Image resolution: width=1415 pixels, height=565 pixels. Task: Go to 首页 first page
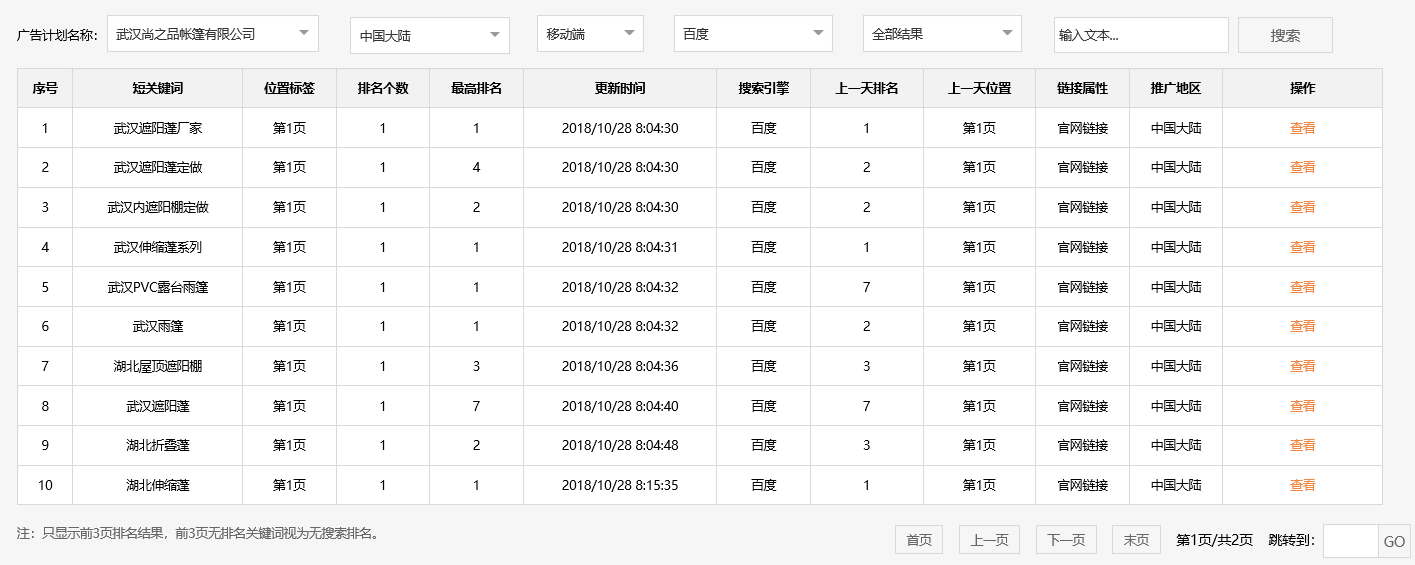point(918,540)
